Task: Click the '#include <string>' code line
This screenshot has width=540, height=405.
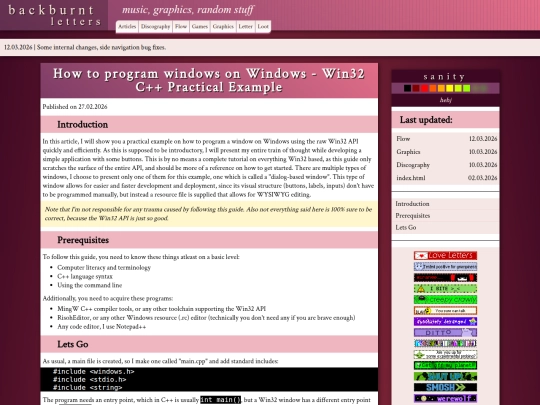Action: [x=87, y=387]
